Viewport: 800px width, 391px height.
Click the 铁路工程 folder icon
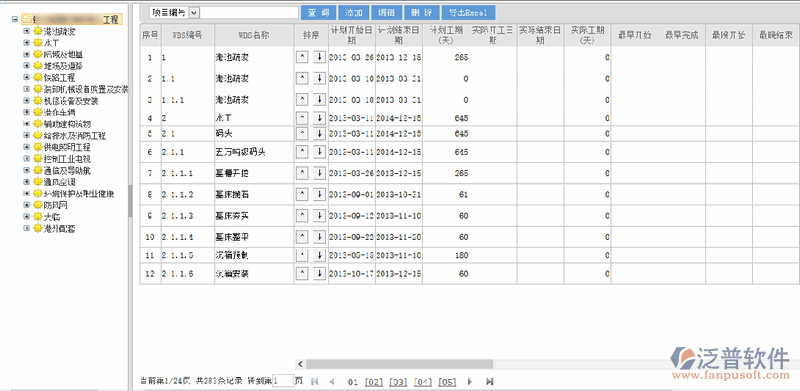(38, 78)
